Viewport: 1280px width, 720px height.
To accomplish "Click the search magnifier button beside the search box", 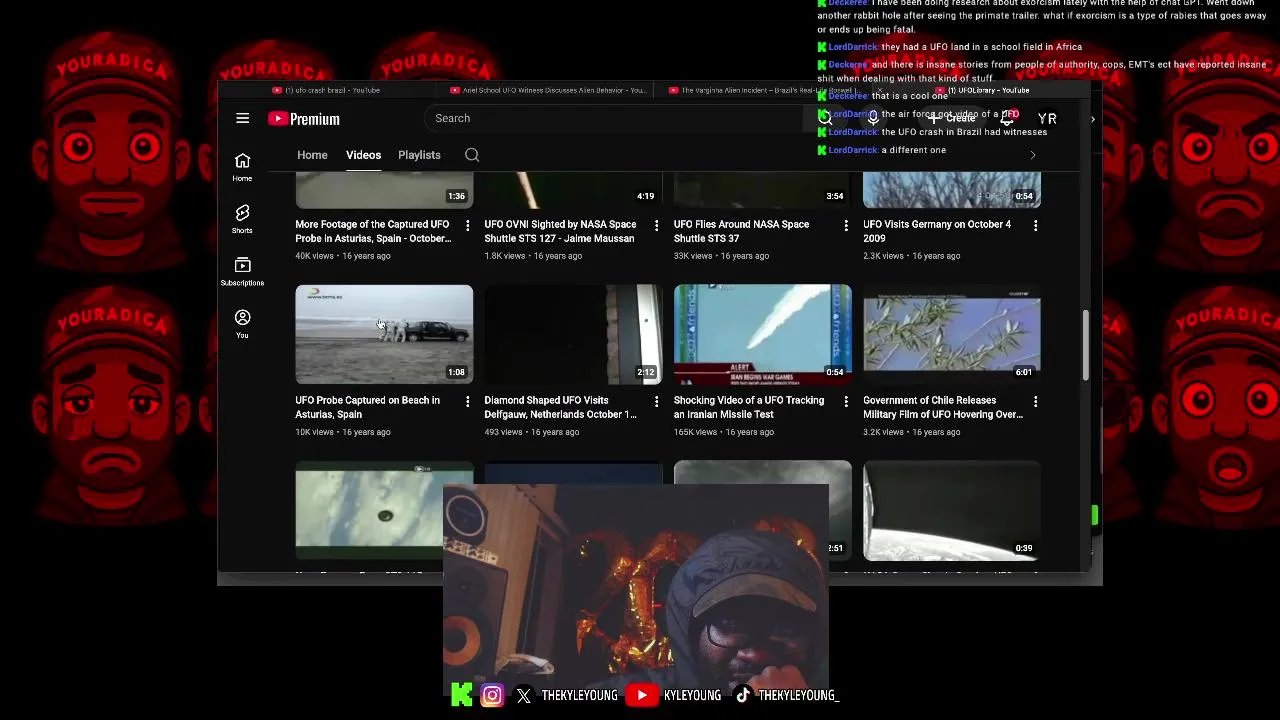I will point(824,118).
